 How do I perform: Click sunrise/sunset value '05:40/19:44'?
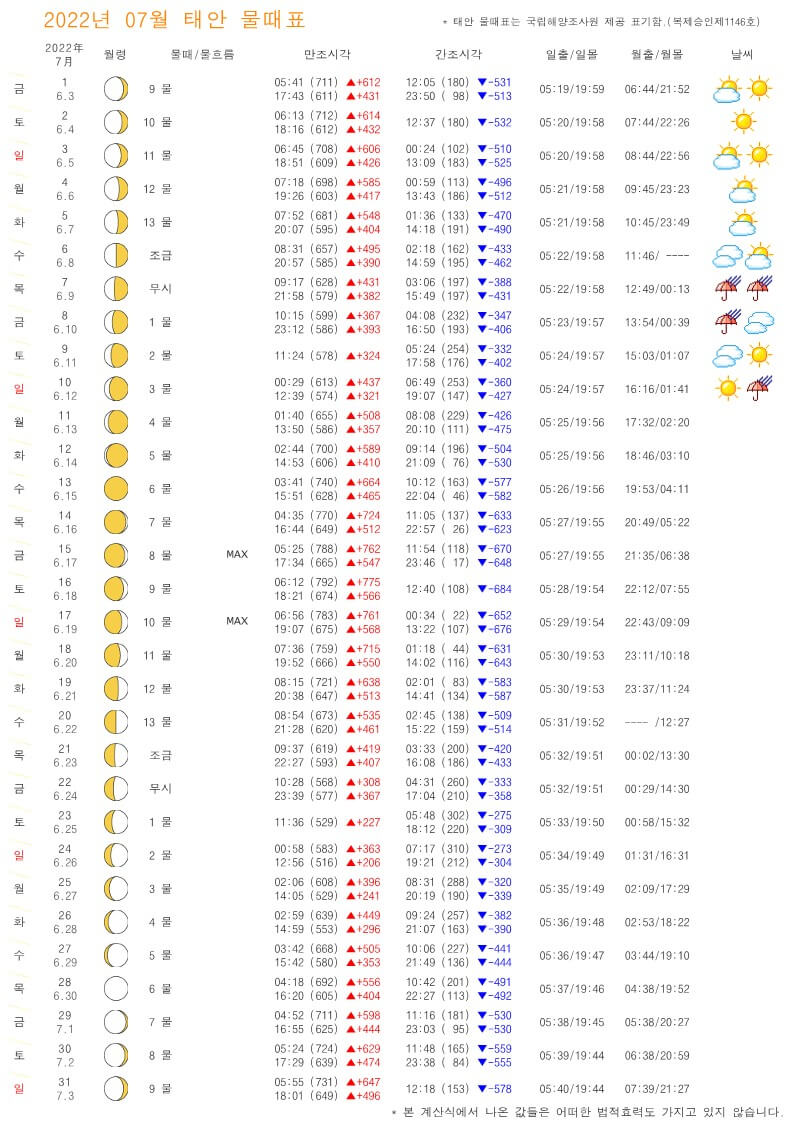(x=571, y=1089)
